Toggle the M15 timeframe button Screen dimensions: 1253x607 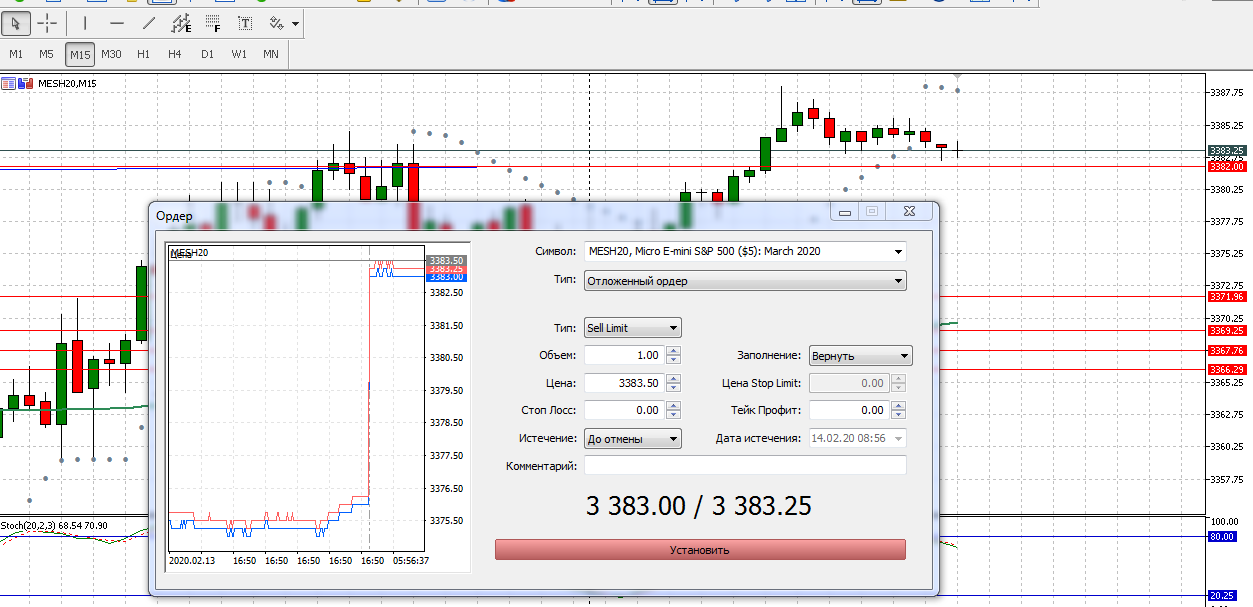[80, 54]
